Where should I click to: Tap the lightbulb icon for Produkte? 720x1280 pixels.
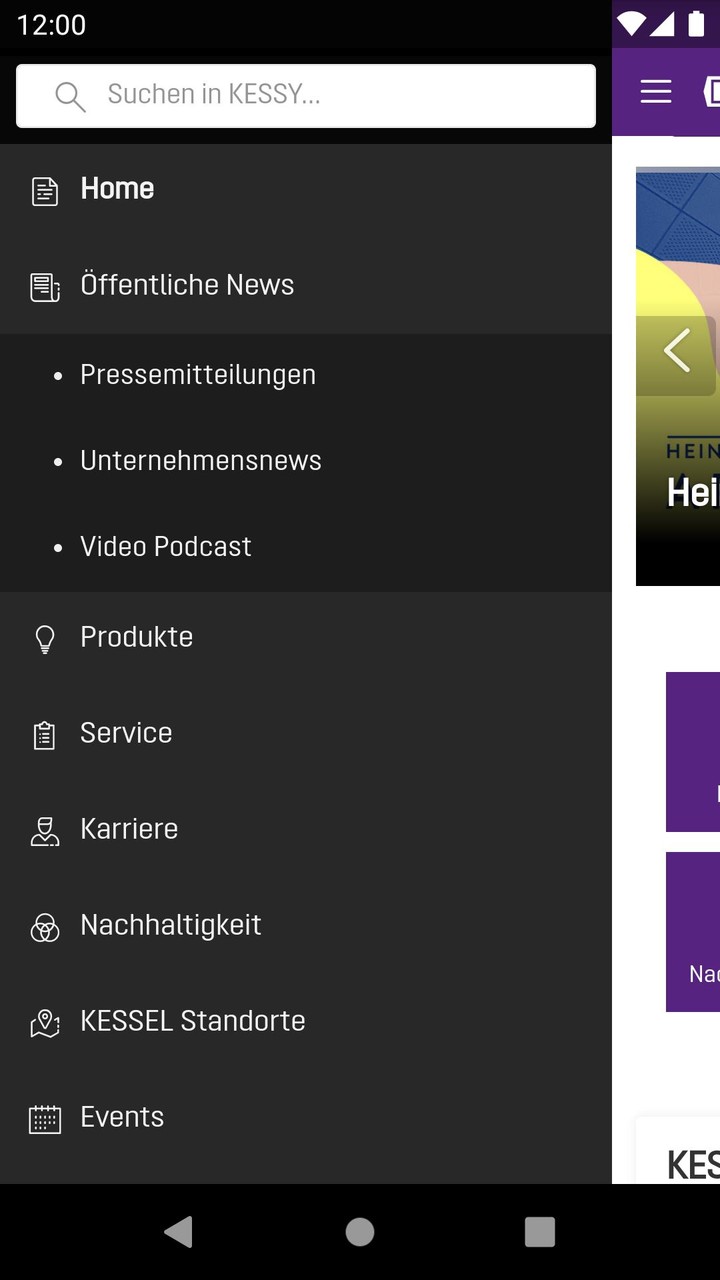click(x=45, y=639)
